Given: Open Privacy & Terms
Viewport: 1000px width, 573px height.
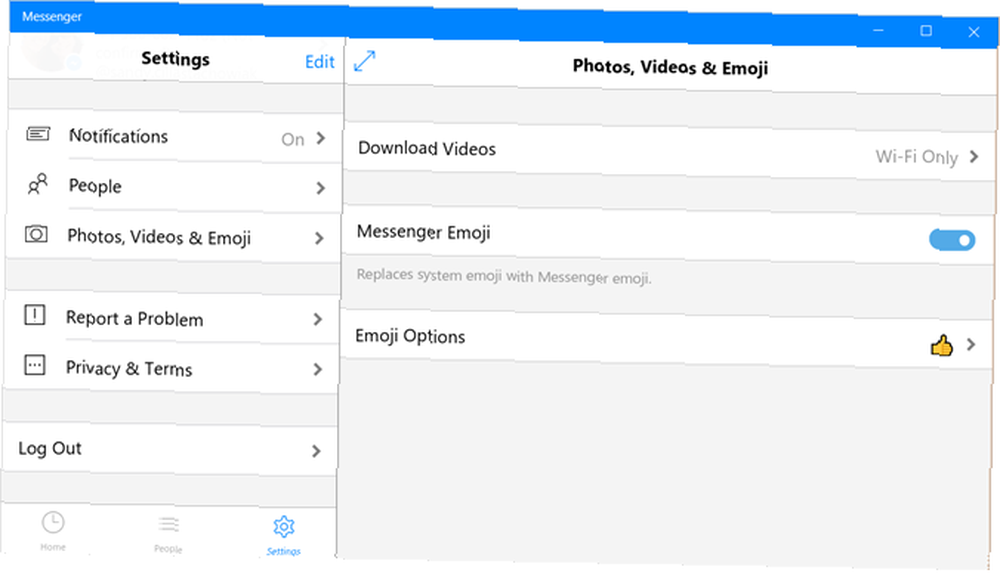Looking at the screenshot, I should (170, 368).
